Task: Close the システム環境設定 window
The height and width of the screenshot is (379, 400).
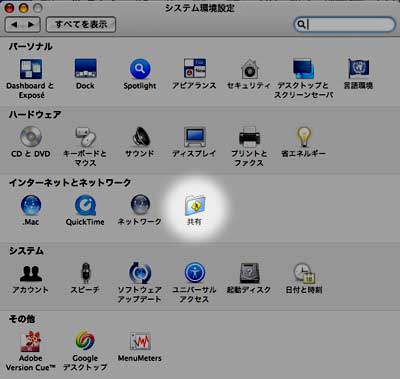Action: point(9,7)
